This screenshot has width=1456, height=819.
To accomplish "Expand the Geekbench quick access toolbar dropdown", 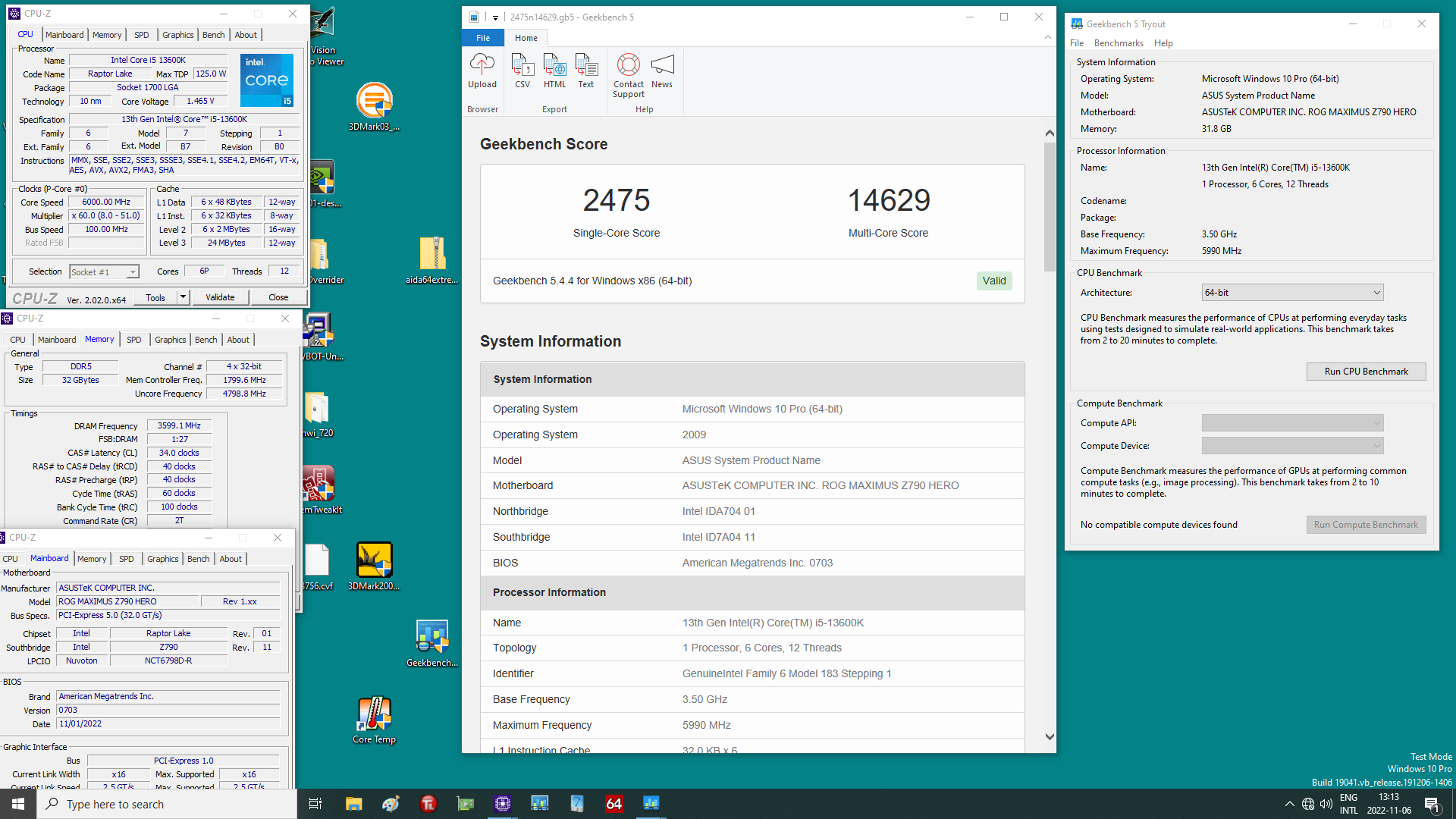I will tap(495, 17).
